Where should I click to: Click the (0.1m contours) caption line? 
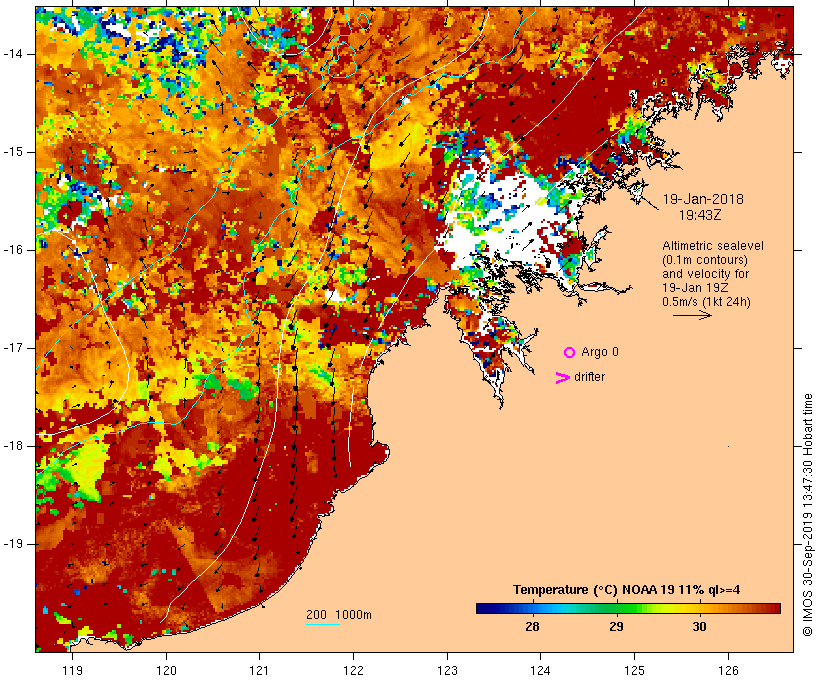[705, 259]
